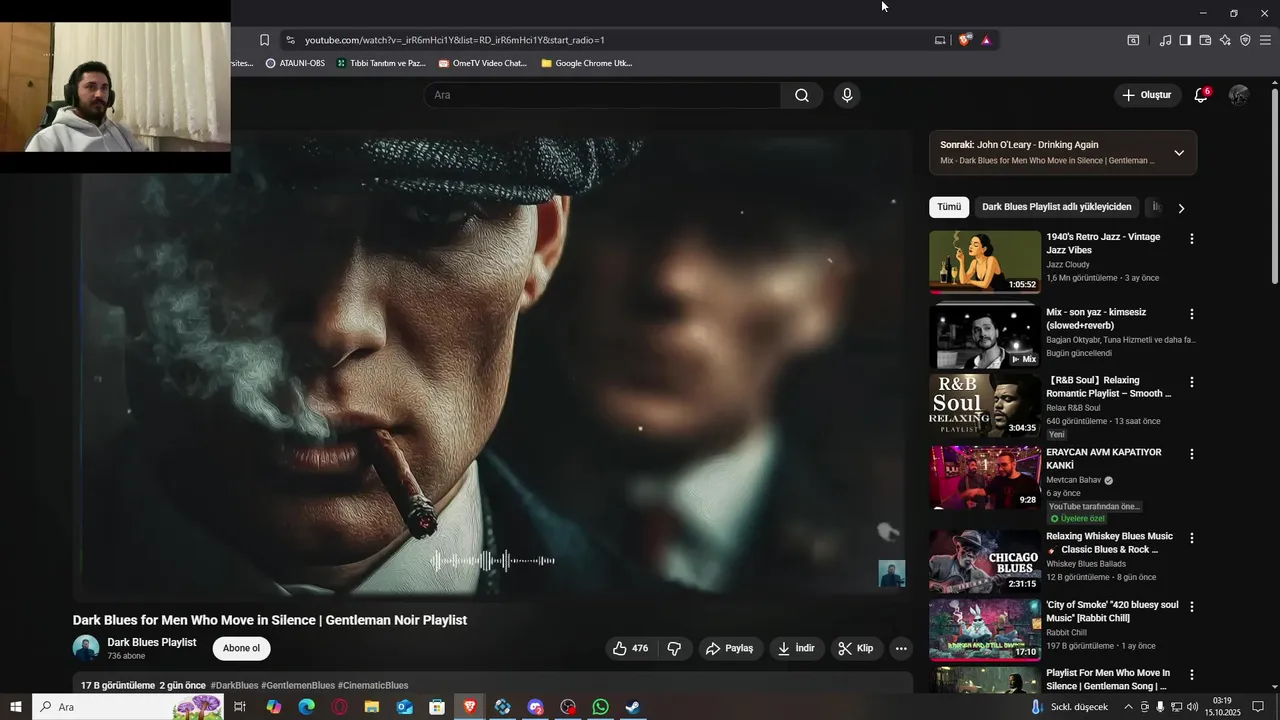Open ATAUNI-OBS bookmark
The width and height of the screenshot is (1280, 720).
(x=295, y=63)
